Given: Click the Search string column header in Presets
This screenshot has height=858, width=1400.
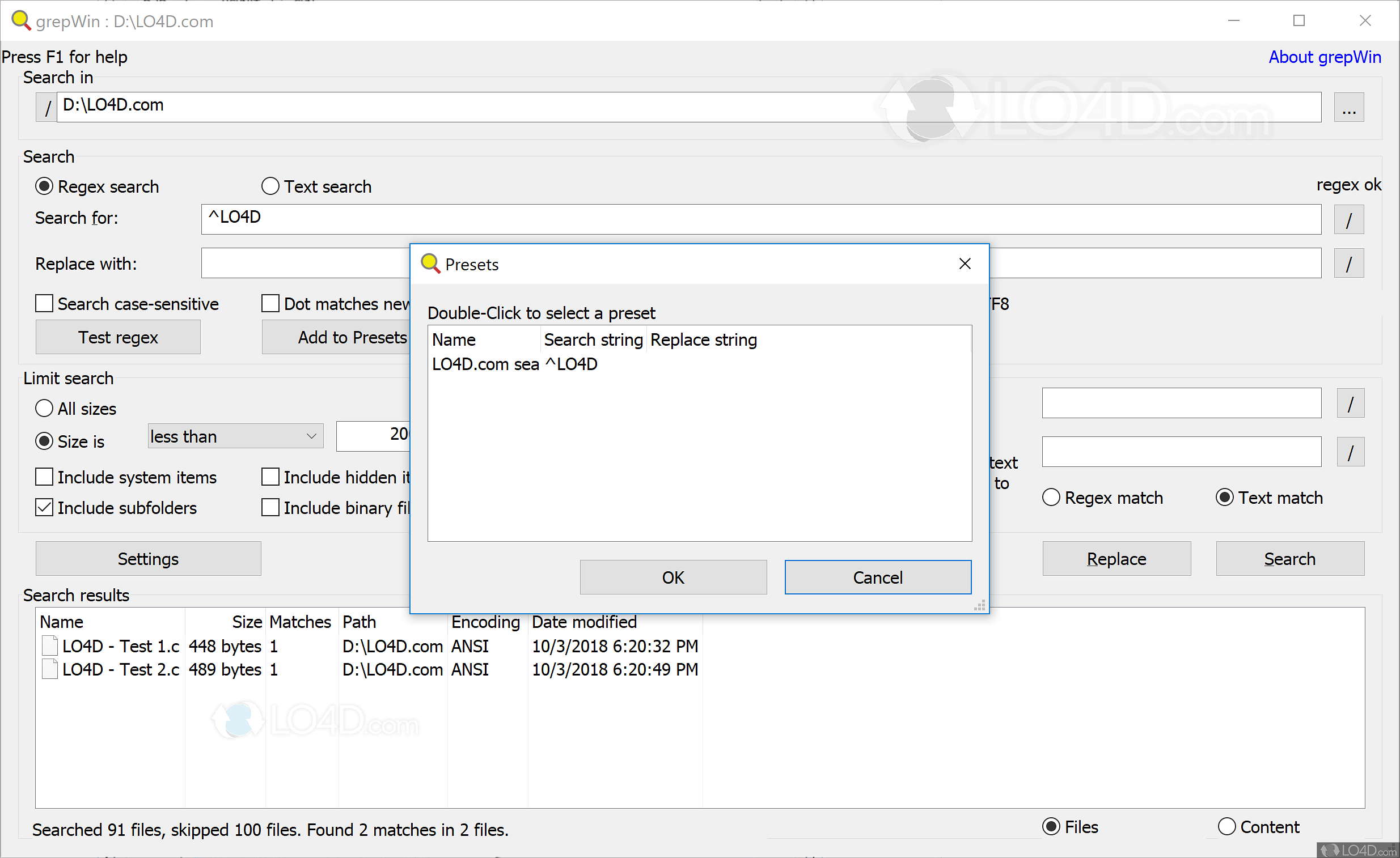Looking at the screenshot, I should (593, 339).
